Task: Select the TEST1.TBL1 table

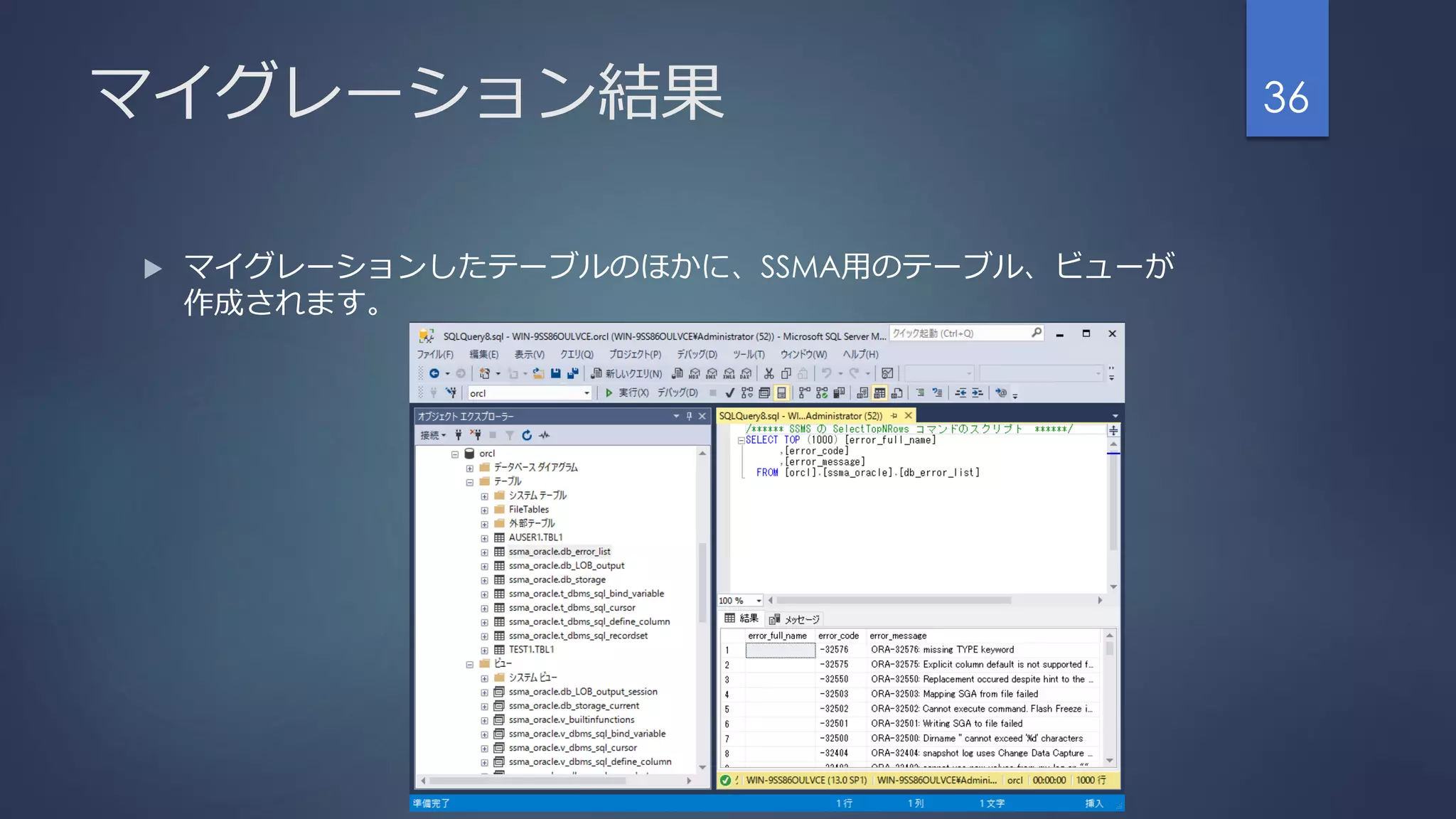Action: pos(531,650)
